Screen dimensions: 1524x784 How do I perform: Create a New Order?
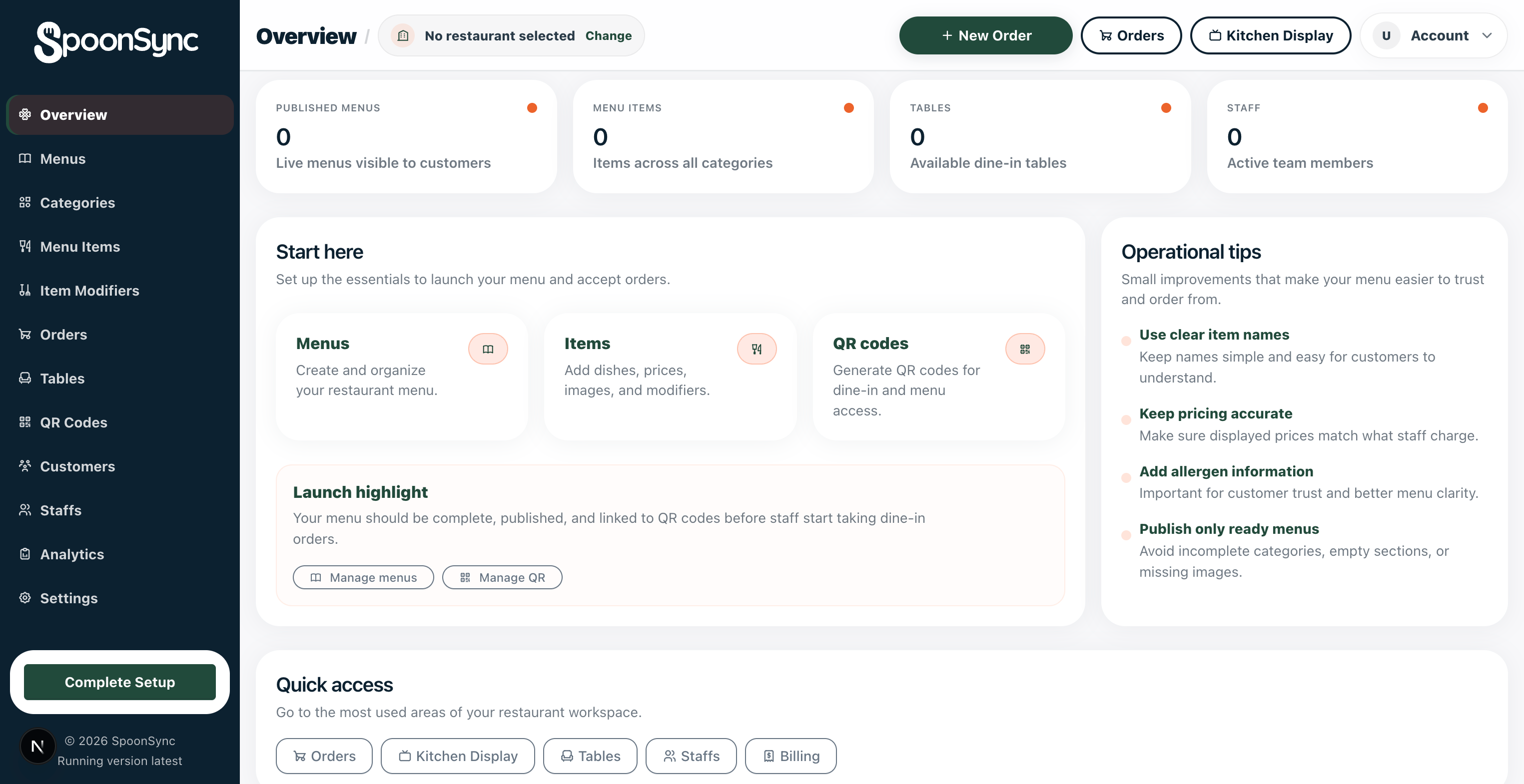point(986,35)
